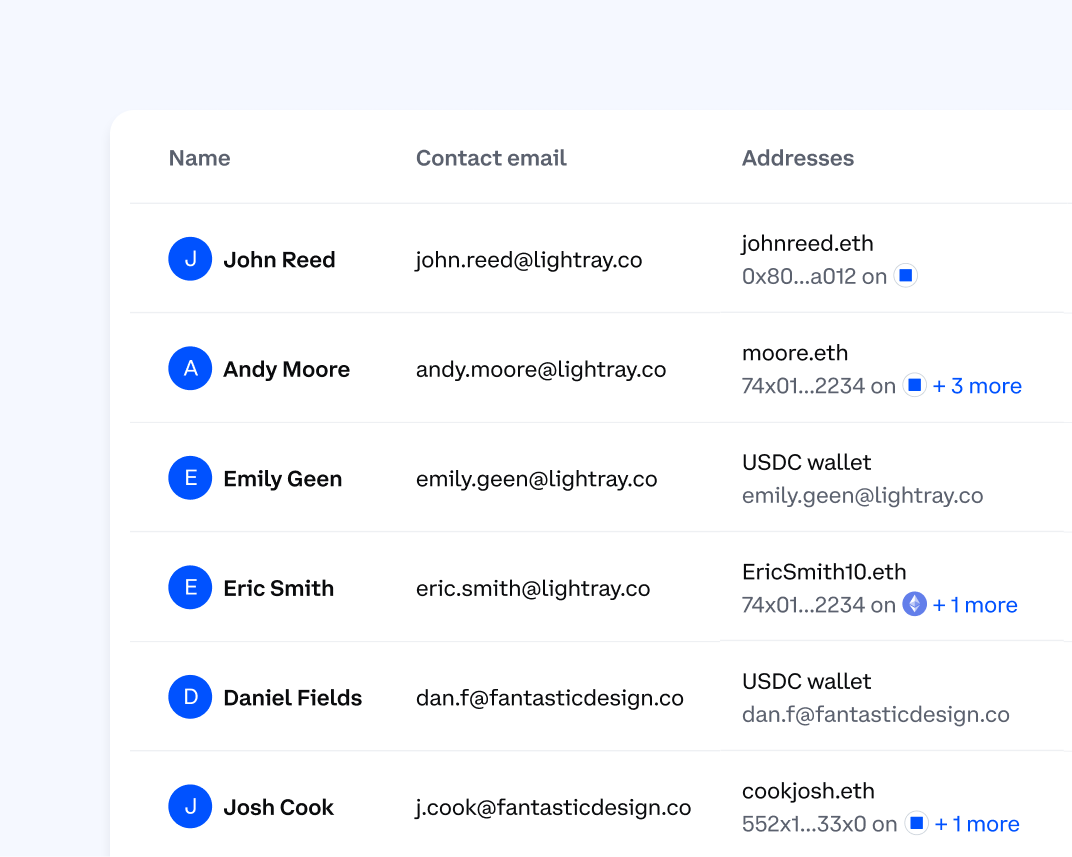
Task: Click the Contact email column header
Action: (x=491, y=158)
